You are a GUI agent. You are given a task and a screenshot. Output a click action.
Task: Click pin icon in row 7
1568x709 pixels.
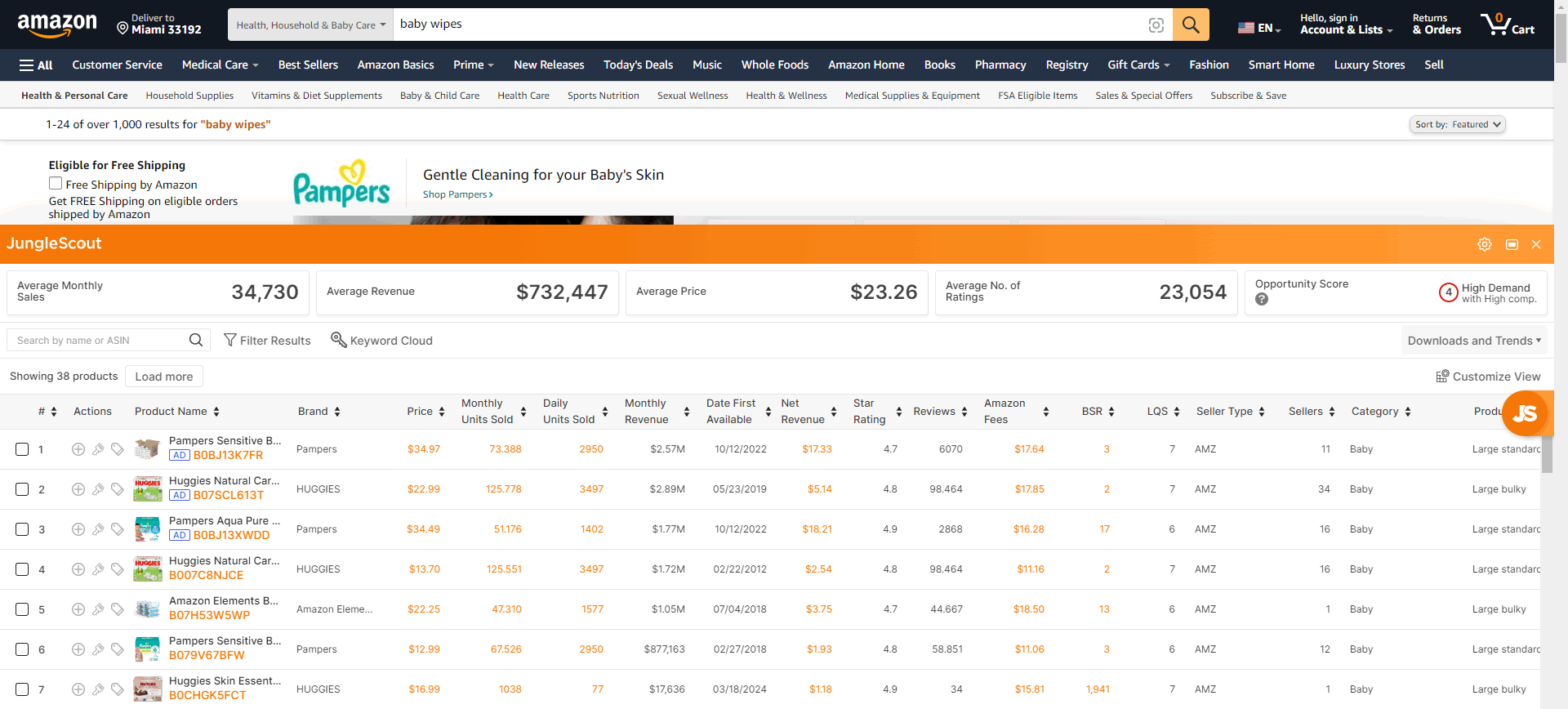pyautogui.click(x=98, y=689)
